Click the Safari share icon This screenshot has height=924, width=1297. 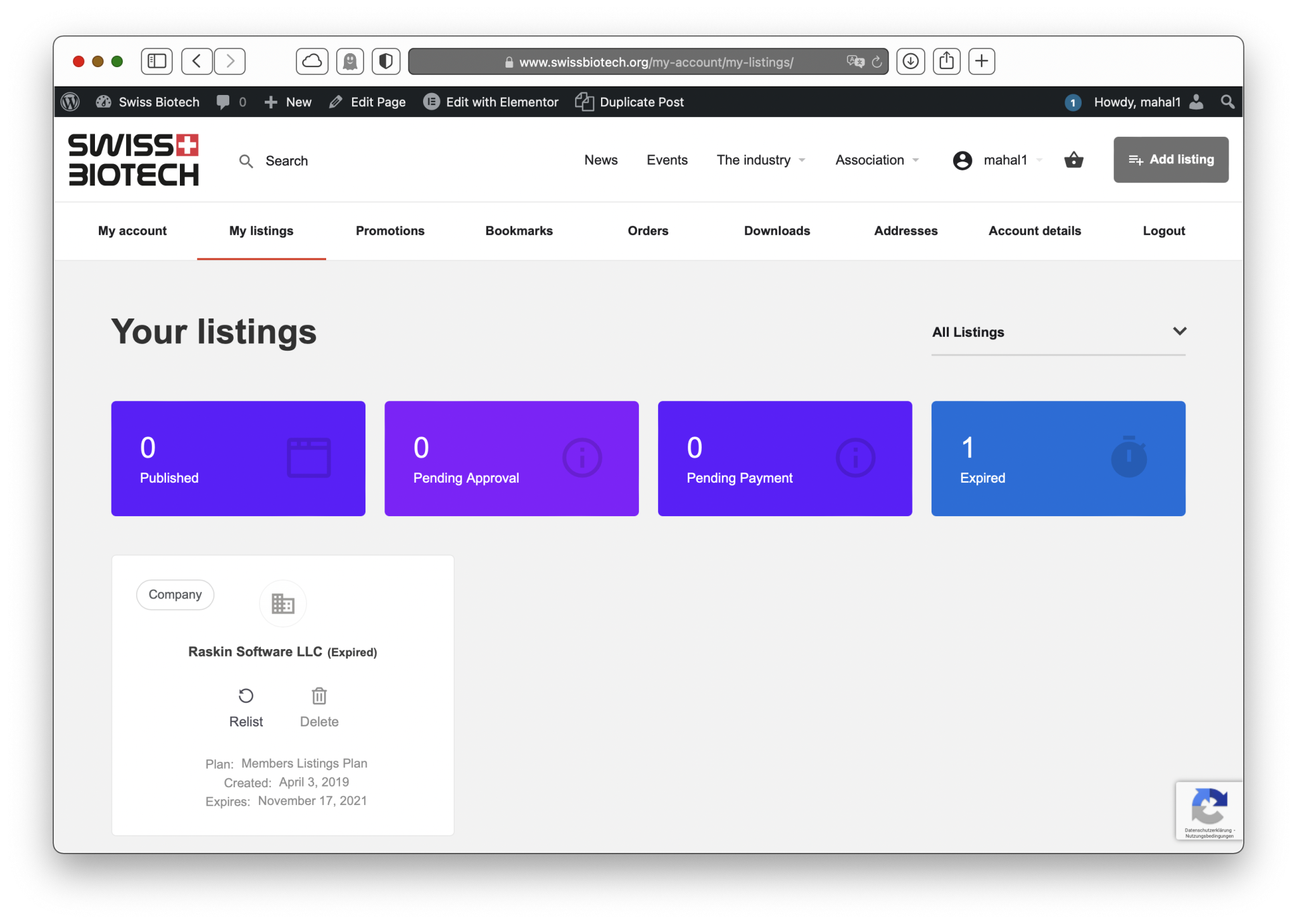pyautogui.click(x=946, y=61)
